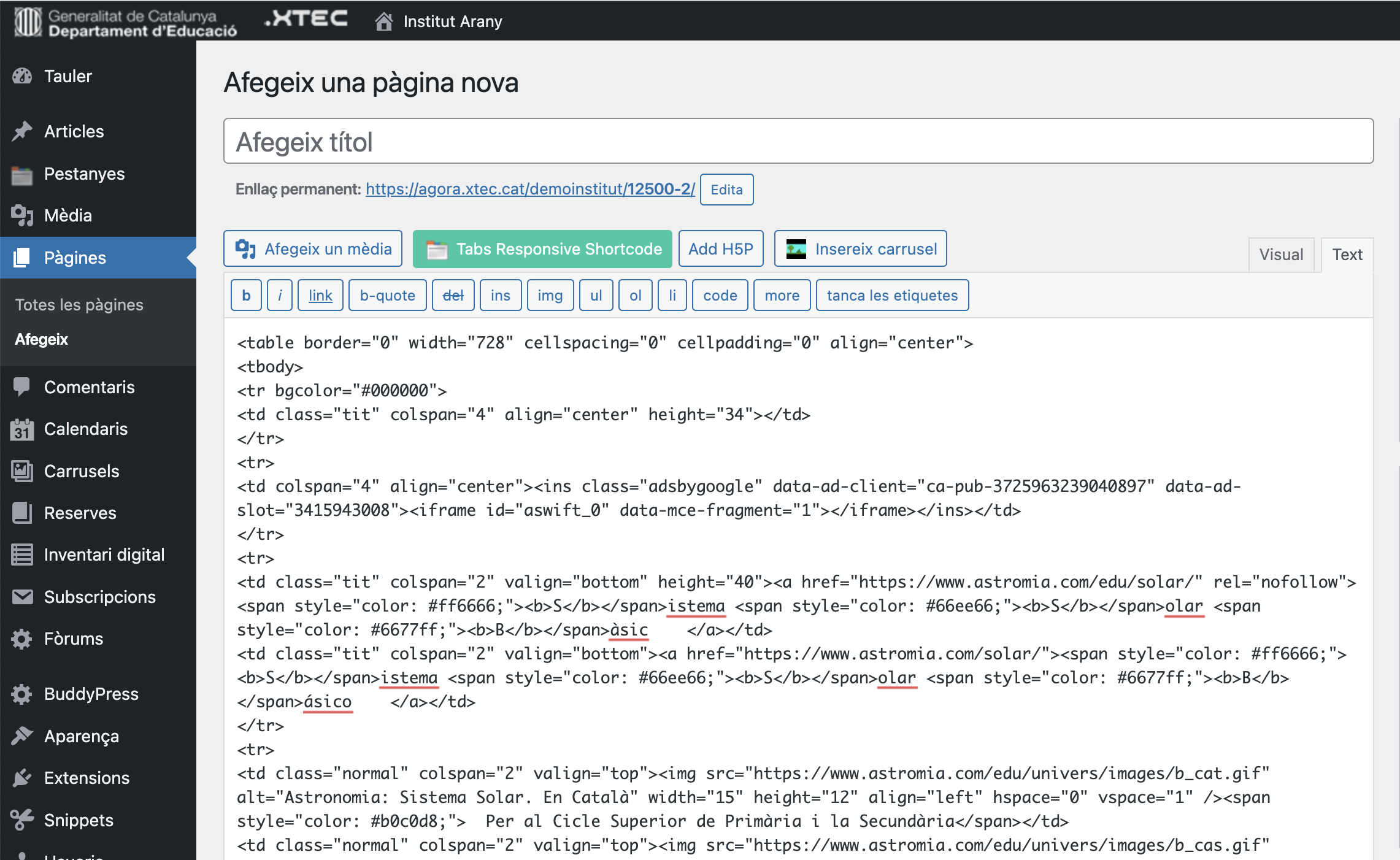The height and width of the screenshot is (860, 1400).
Task: Click the Tauler dashboard icon
Action: tap(22, 76)
